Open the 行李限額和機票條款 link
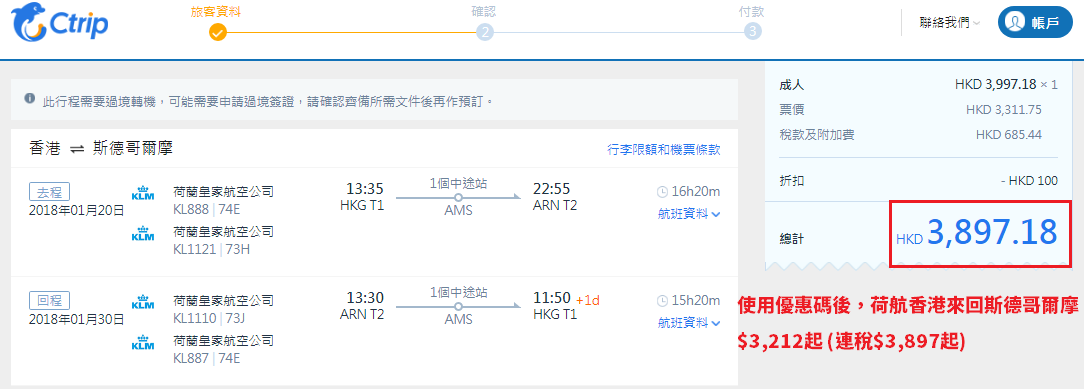The height and width of the screenshot is (389, 1084). (x=664, y=149)
